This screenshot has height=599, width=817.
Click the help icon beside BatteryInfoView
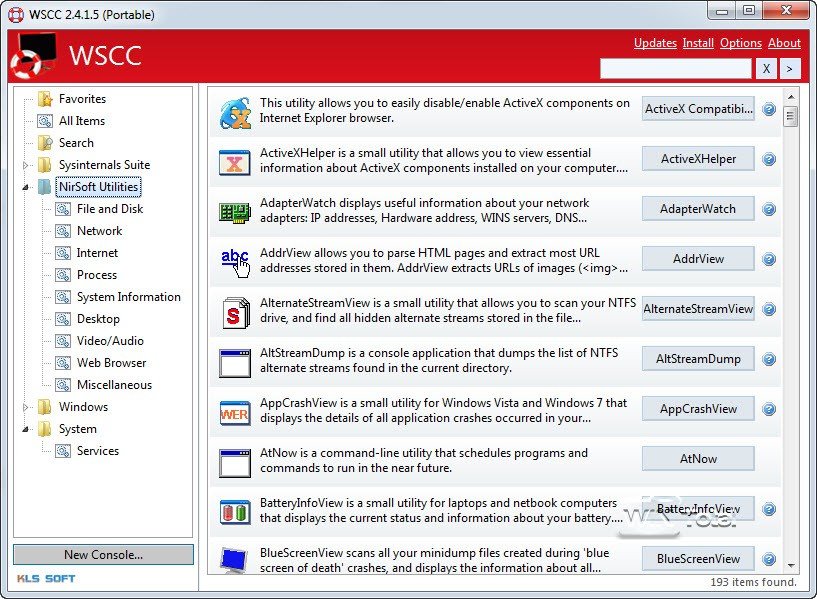769,509
